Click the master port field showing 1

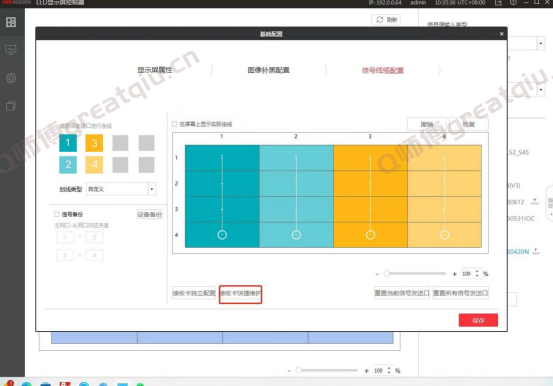point(65,237)
